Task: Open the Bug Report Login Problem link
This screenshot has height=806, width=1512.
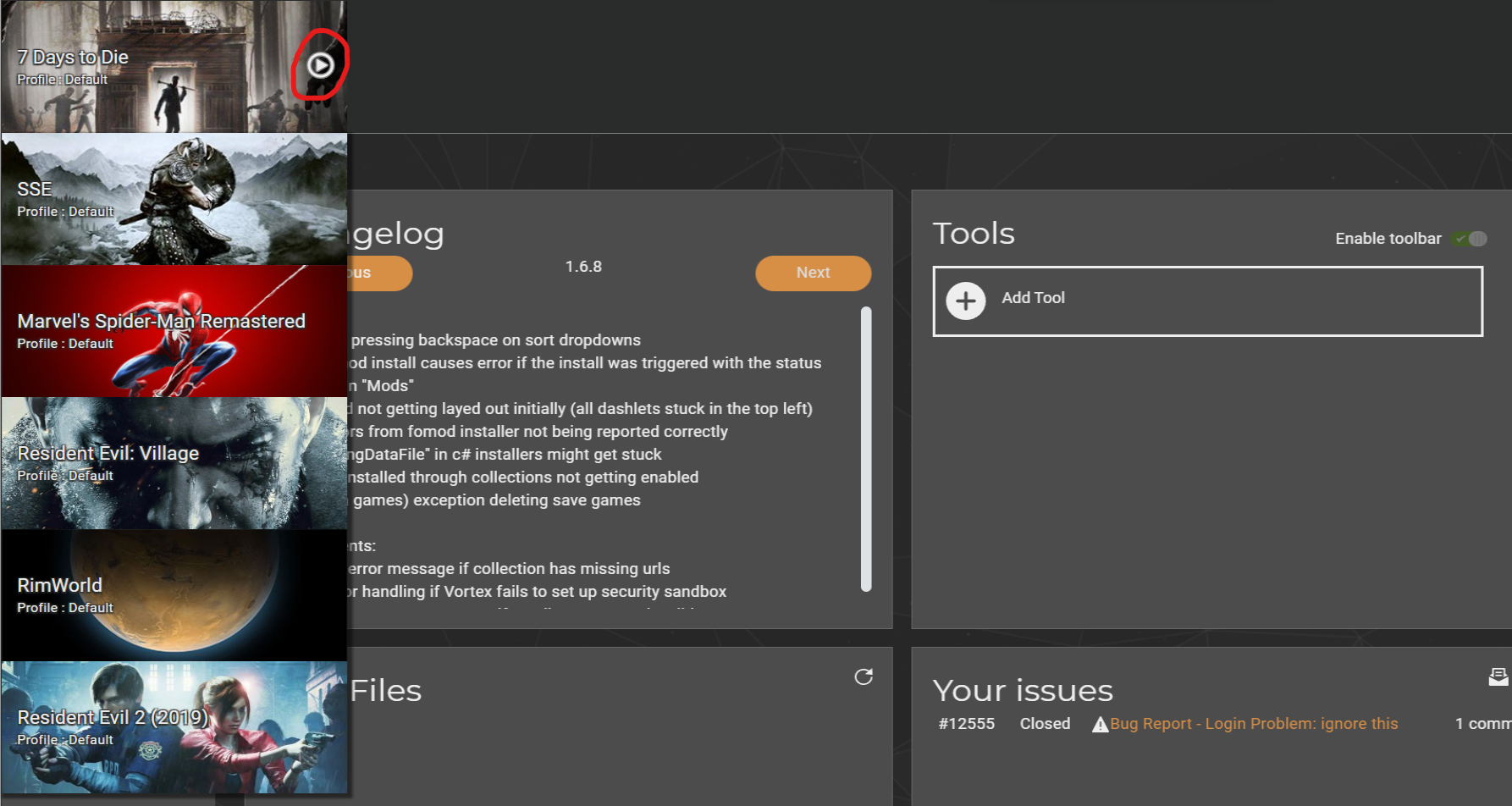Action: 1254,723
